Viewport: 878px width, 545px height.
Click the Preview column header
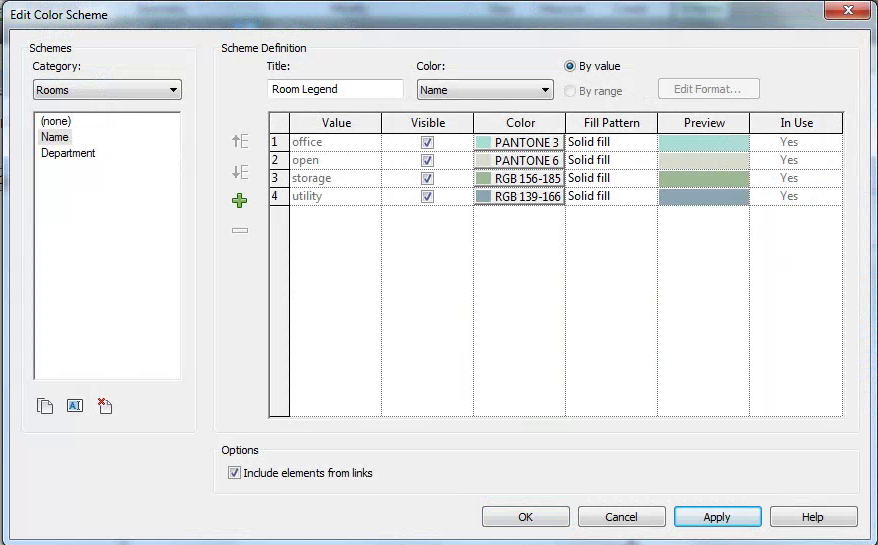(x=704, y=123)
